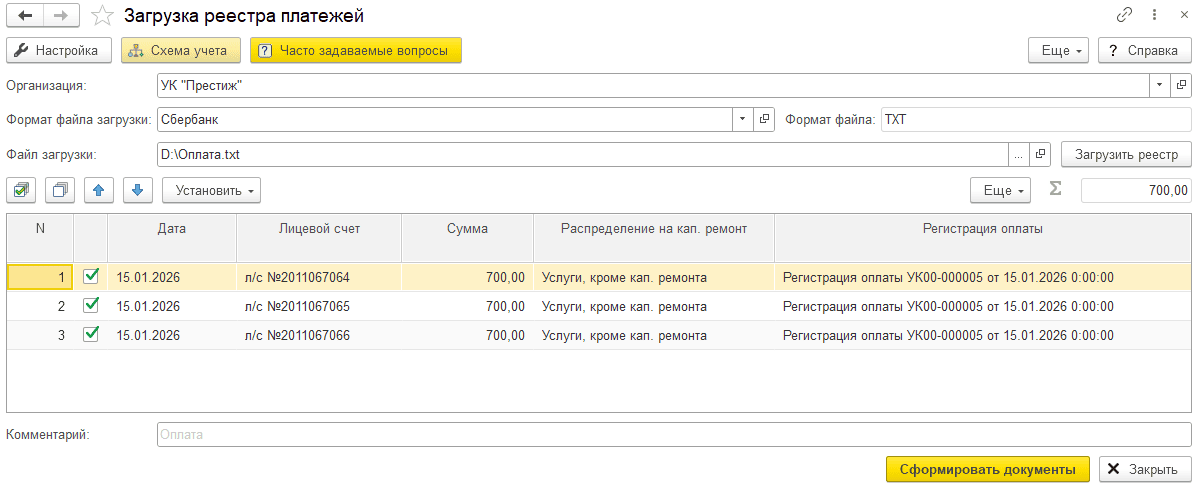Click the back navigation arrow

25,16
